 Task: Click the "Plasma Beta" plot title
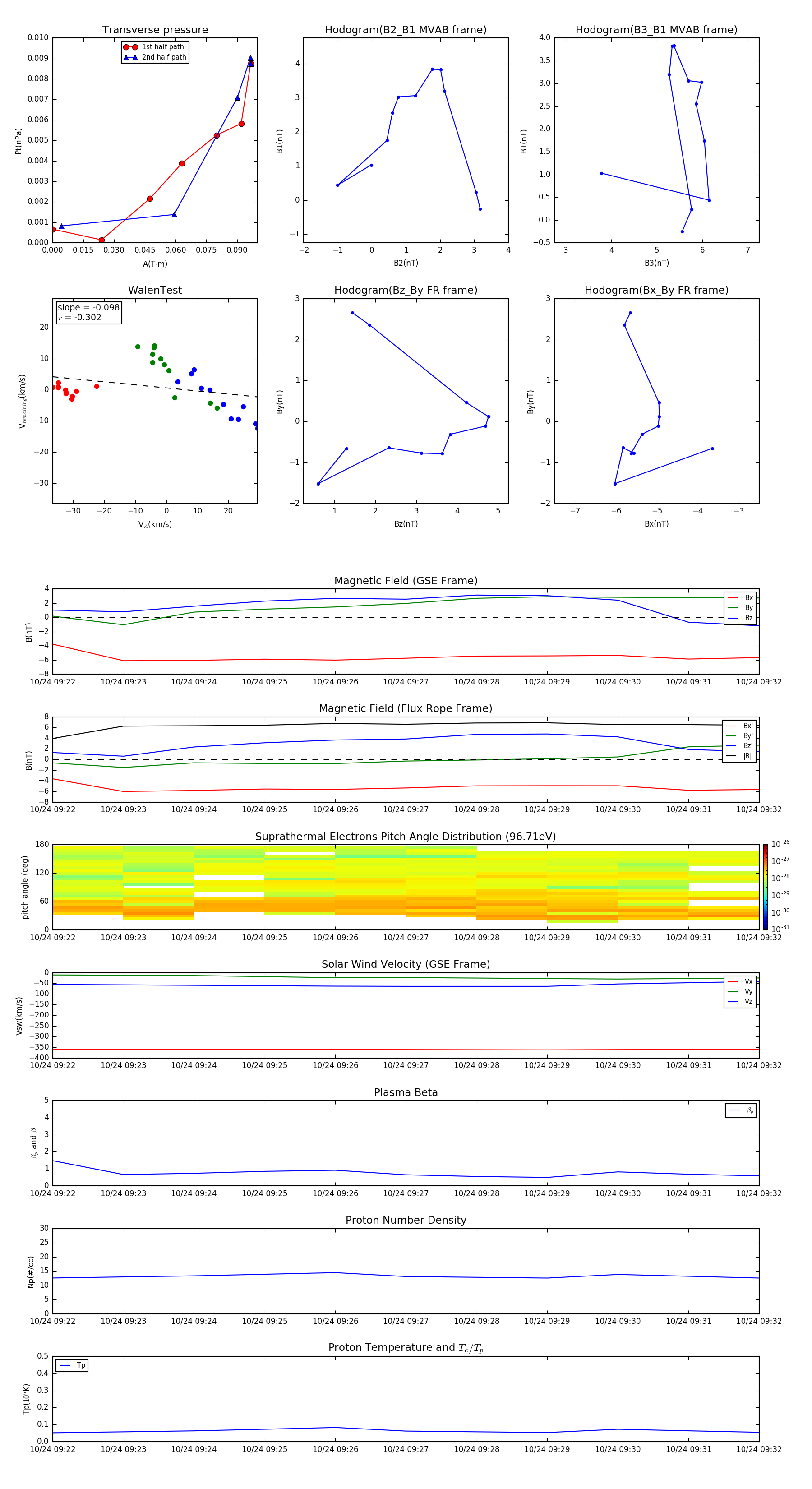(406, 1092)
